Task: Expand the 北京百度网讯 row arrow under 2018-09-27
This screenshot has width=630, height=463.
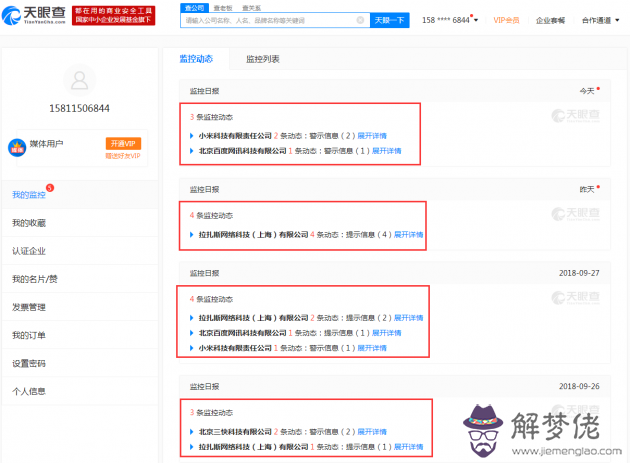Action: [x=192, y=333]
